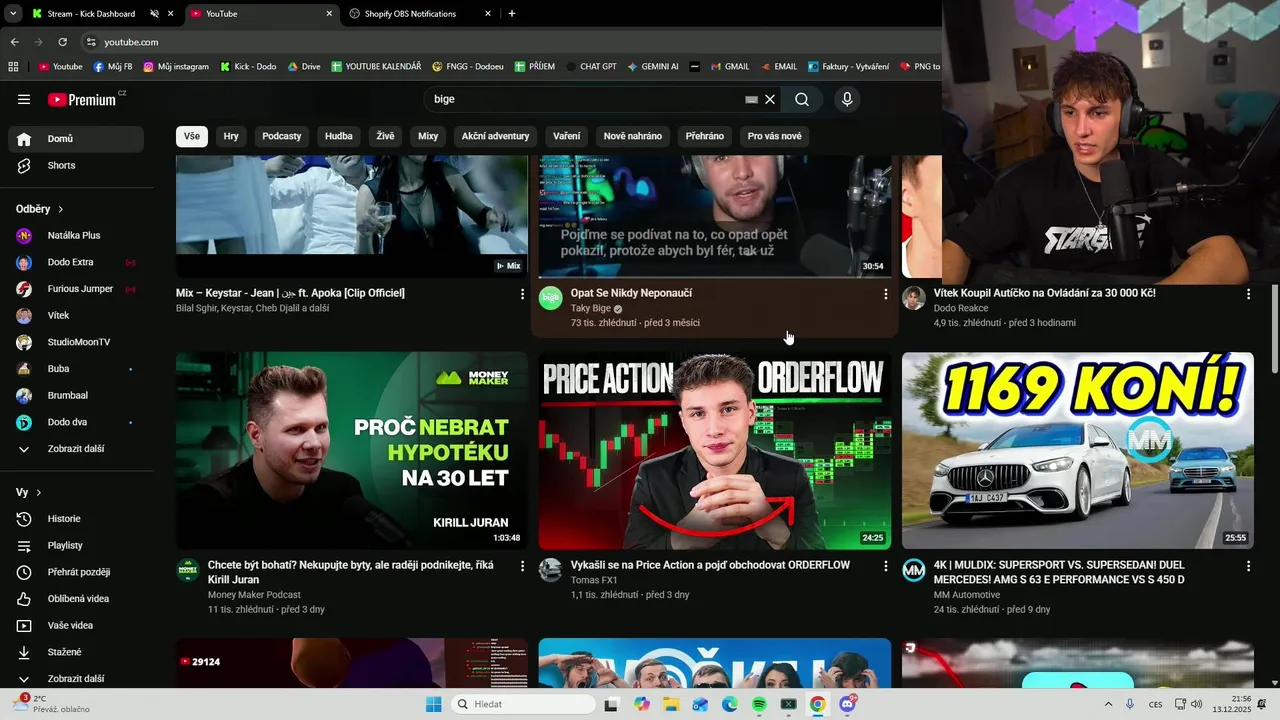Open Spotify from the taskbar

[759, 704]
